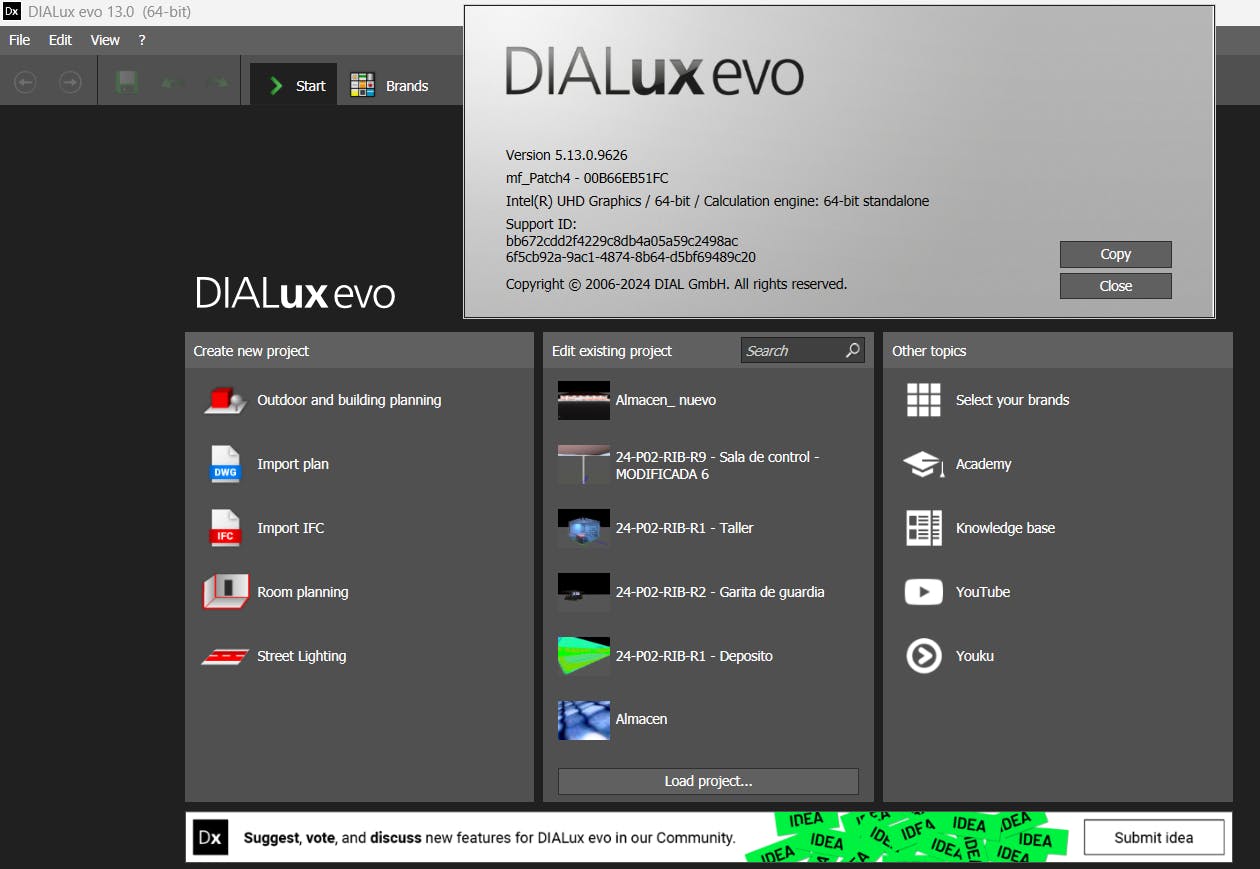
Task: Click the green Start arrow icon
Action: pos(276,86)
